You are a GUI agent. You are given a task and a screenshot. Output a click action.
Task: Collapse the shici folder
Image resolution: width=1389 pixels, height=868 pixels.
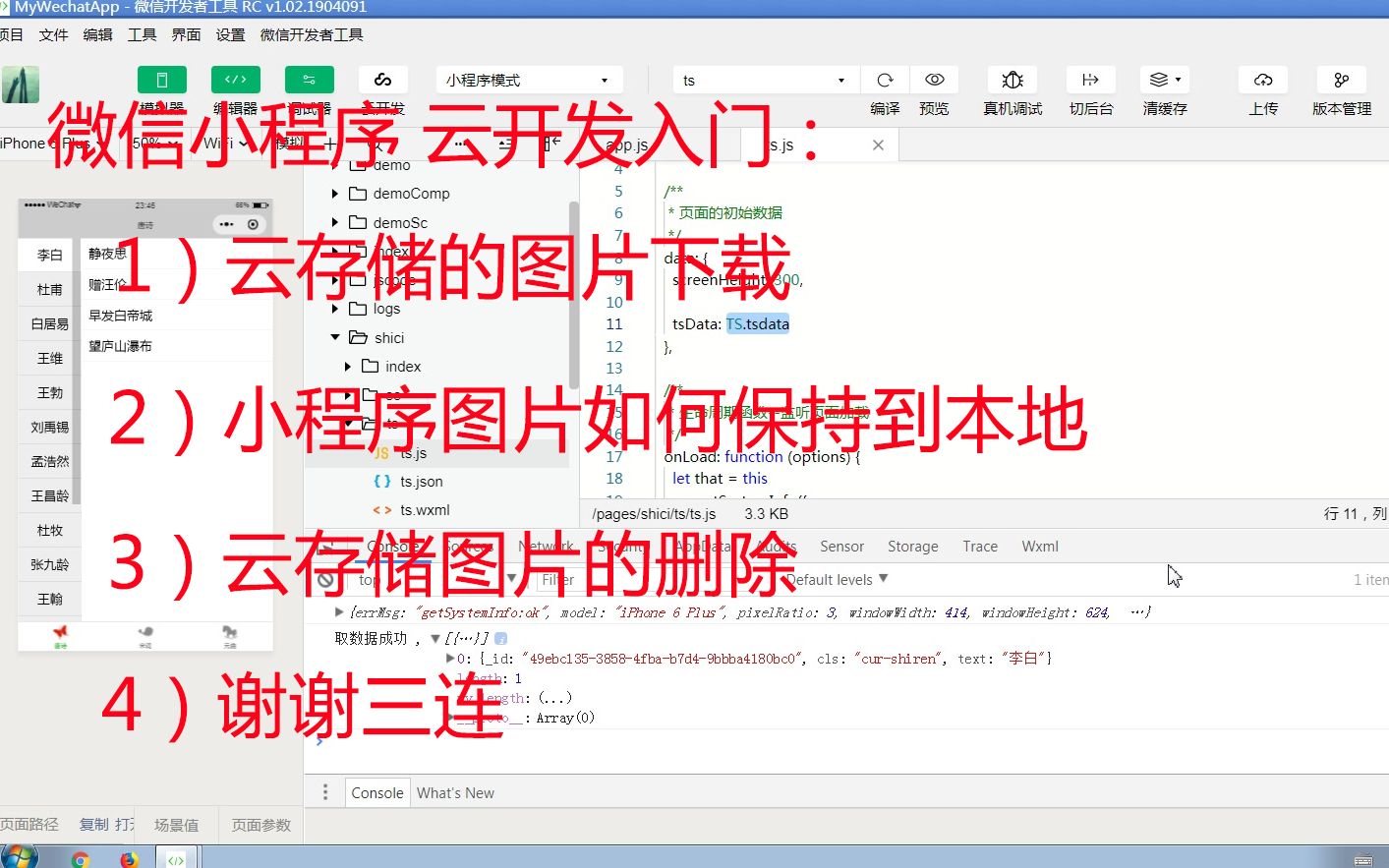tap(335, 337)
